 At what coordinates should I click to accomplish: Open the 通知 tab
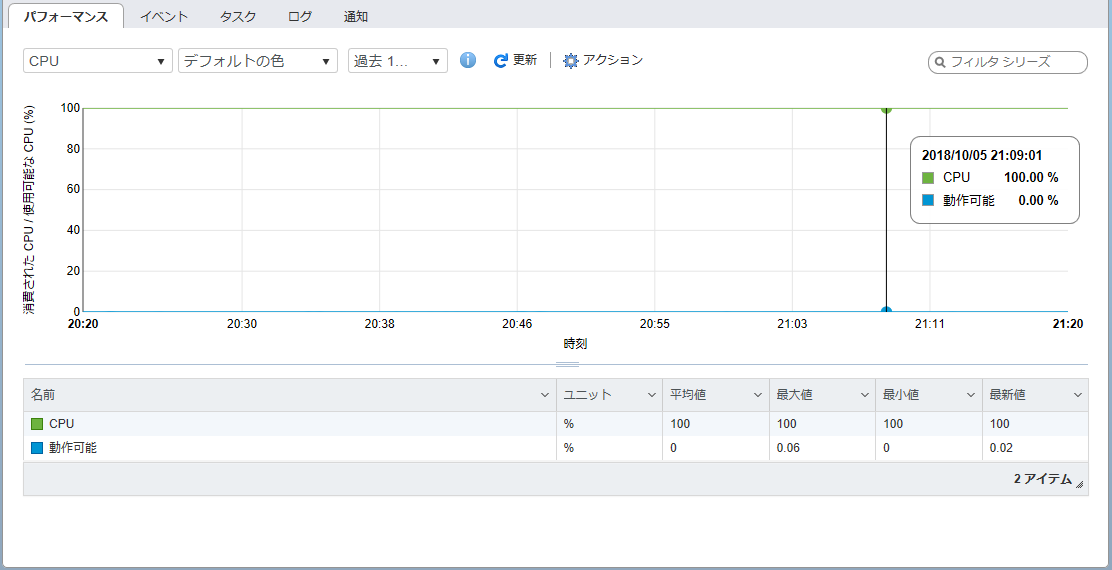point(355,16)
